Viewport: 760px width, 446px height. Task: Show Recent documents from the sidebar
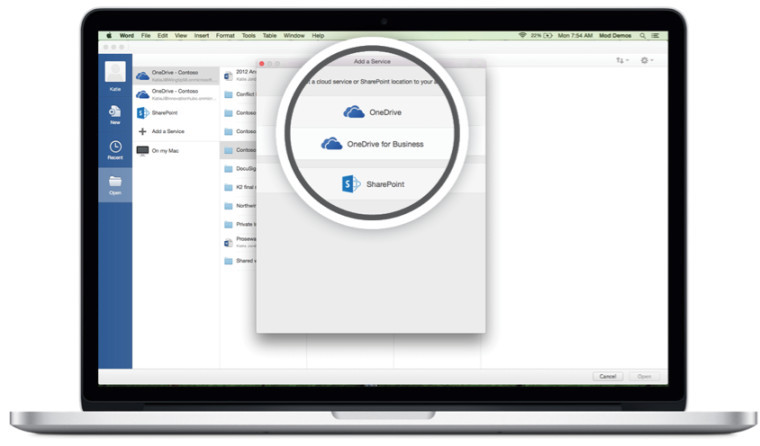tap(115, 150)
